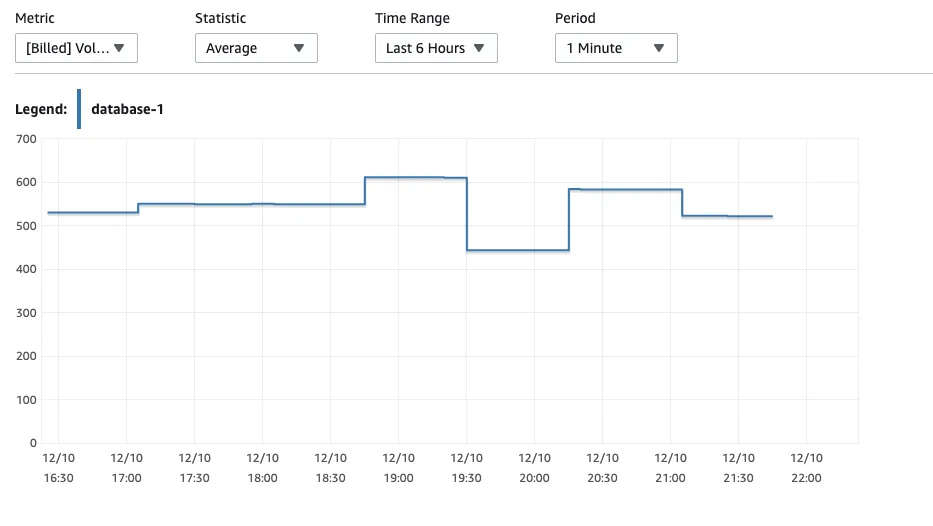Click the arrow icon in Time Range dropdown
The height and width of the screenshot is (526, 933).
click(479, 48)
